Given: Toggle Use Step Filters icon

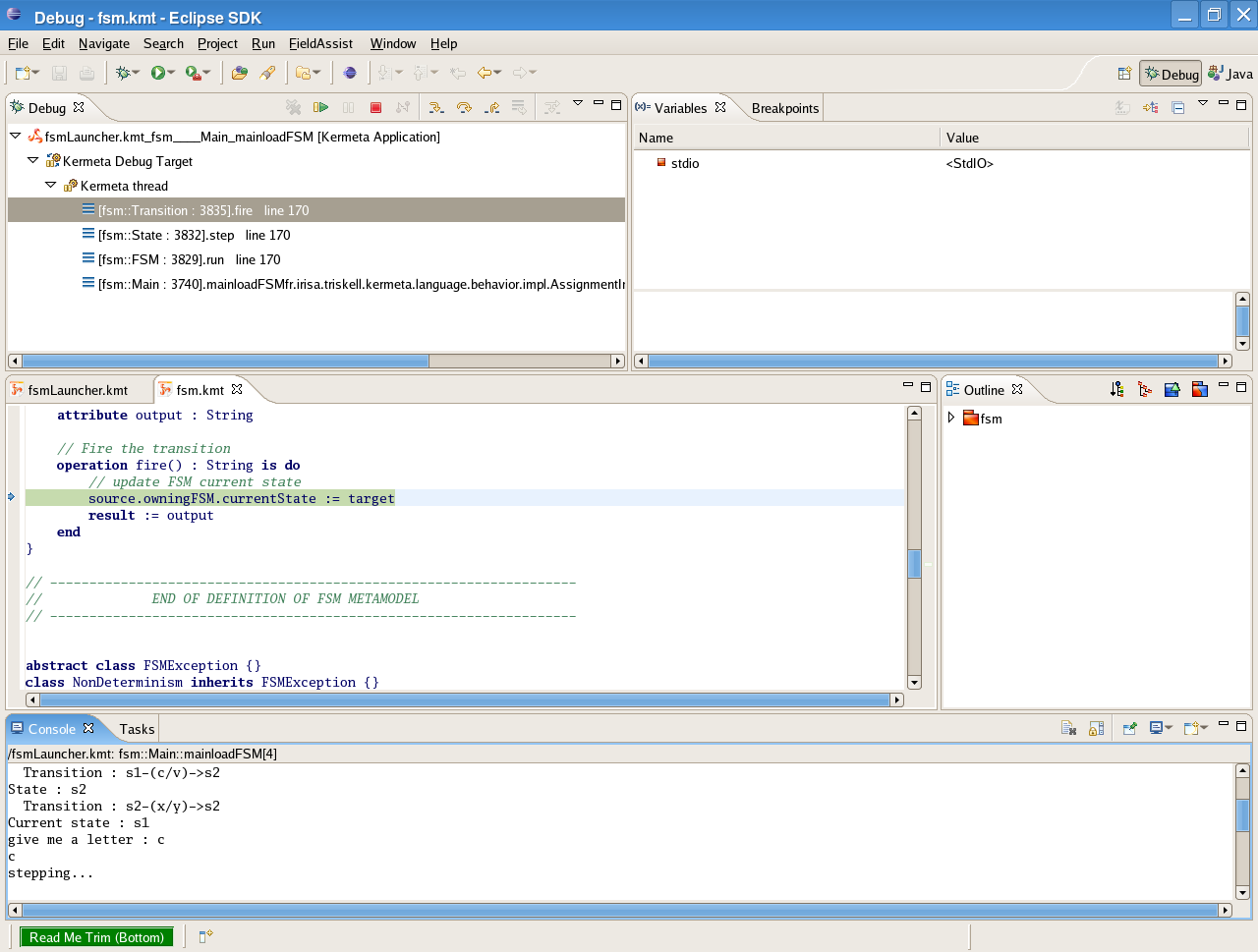Looking at the screenshot, I should point(552,107).
